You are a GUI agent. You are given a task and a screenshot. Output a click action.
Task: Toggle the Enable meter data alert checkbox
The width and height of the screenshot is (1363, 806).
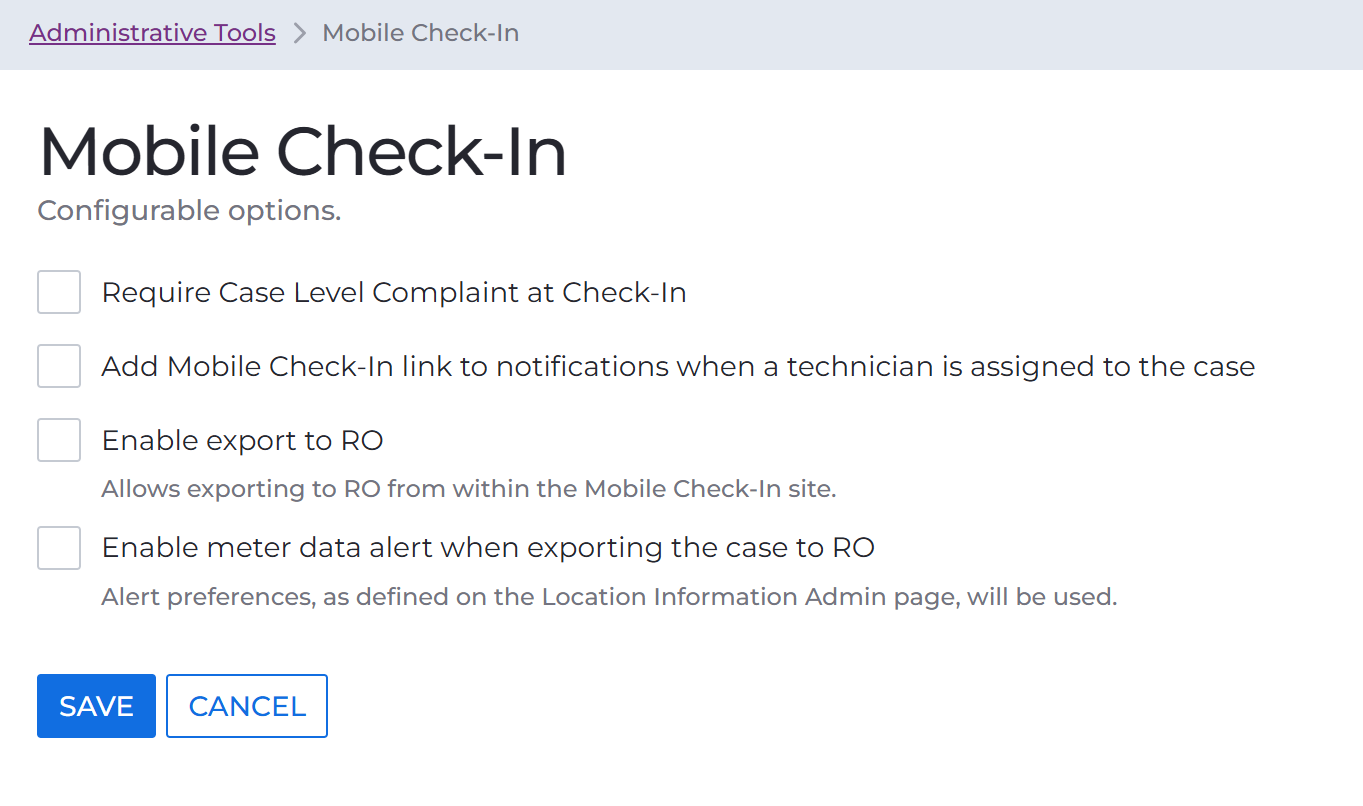pos(59,548)
